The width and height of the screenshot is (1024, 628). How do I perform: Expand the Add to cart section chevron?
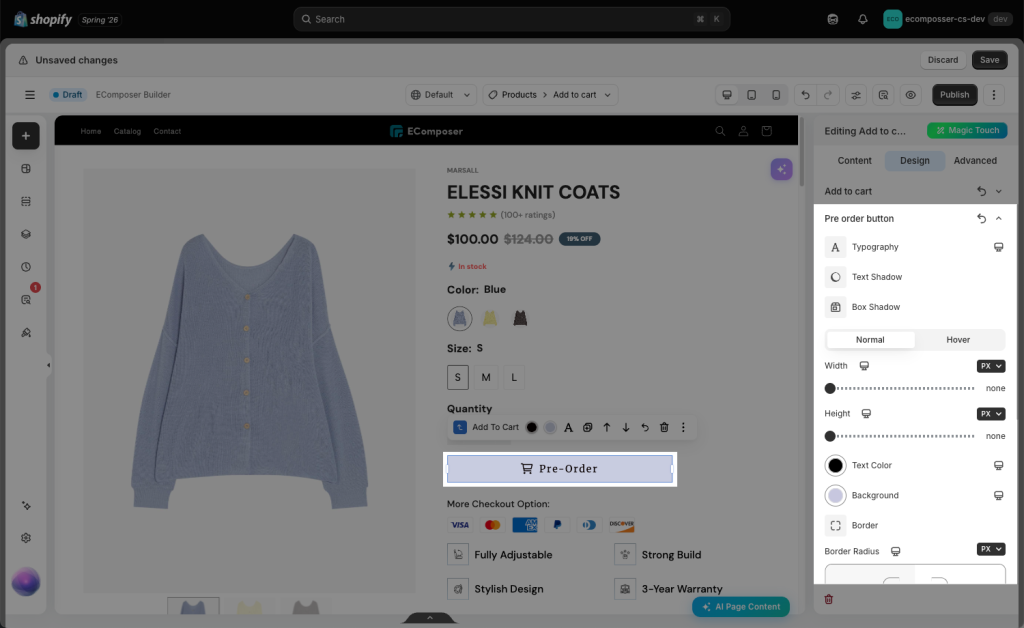coord(999,191)
